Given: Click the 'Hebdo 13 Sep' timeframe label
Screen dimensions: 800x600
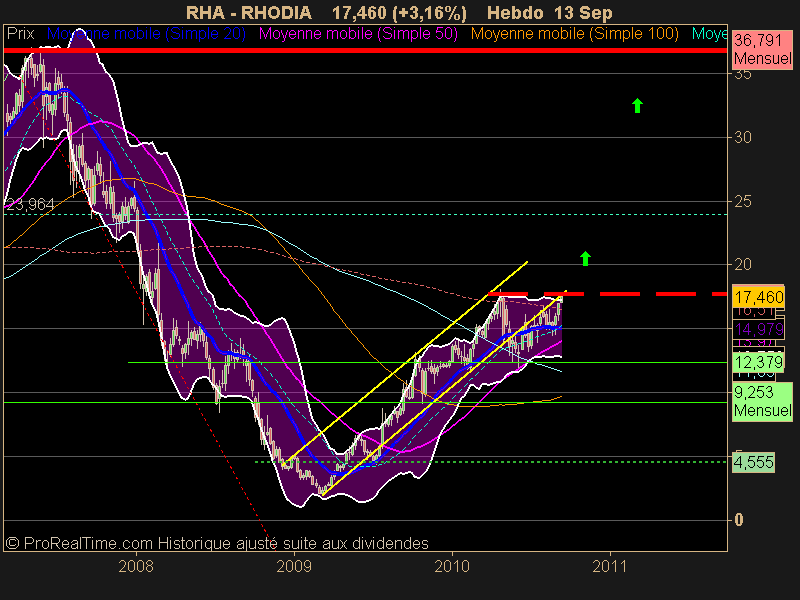Looking at the screenshot, I should coord(549,12).
